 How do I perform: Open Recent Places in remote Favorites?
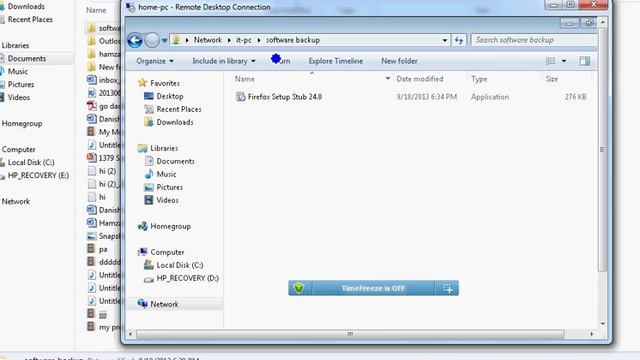point(179,109)
